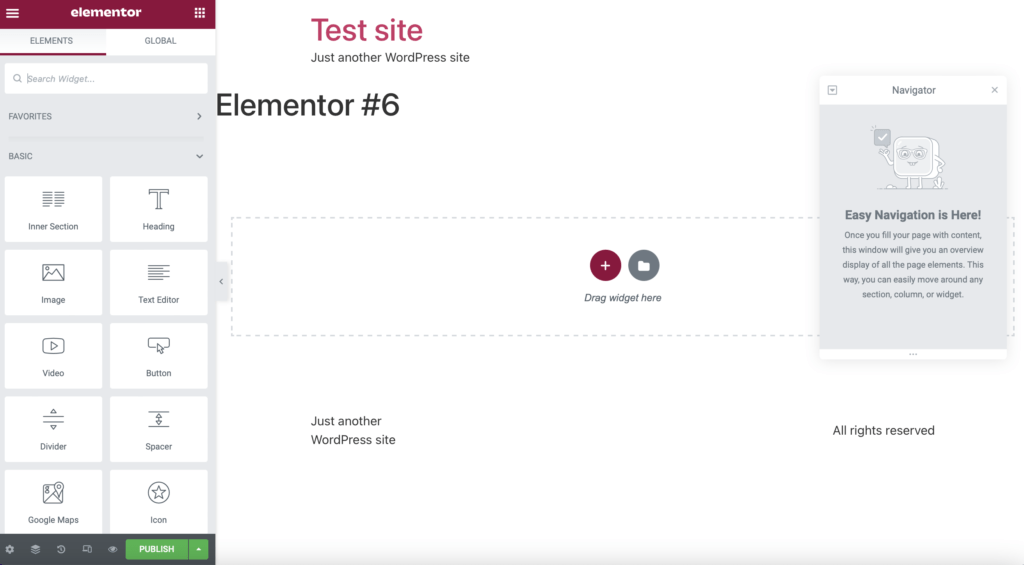Select the Google Maps widget
The width and height of the screenshot is (1024, 565).
click(x=53, y=501)
